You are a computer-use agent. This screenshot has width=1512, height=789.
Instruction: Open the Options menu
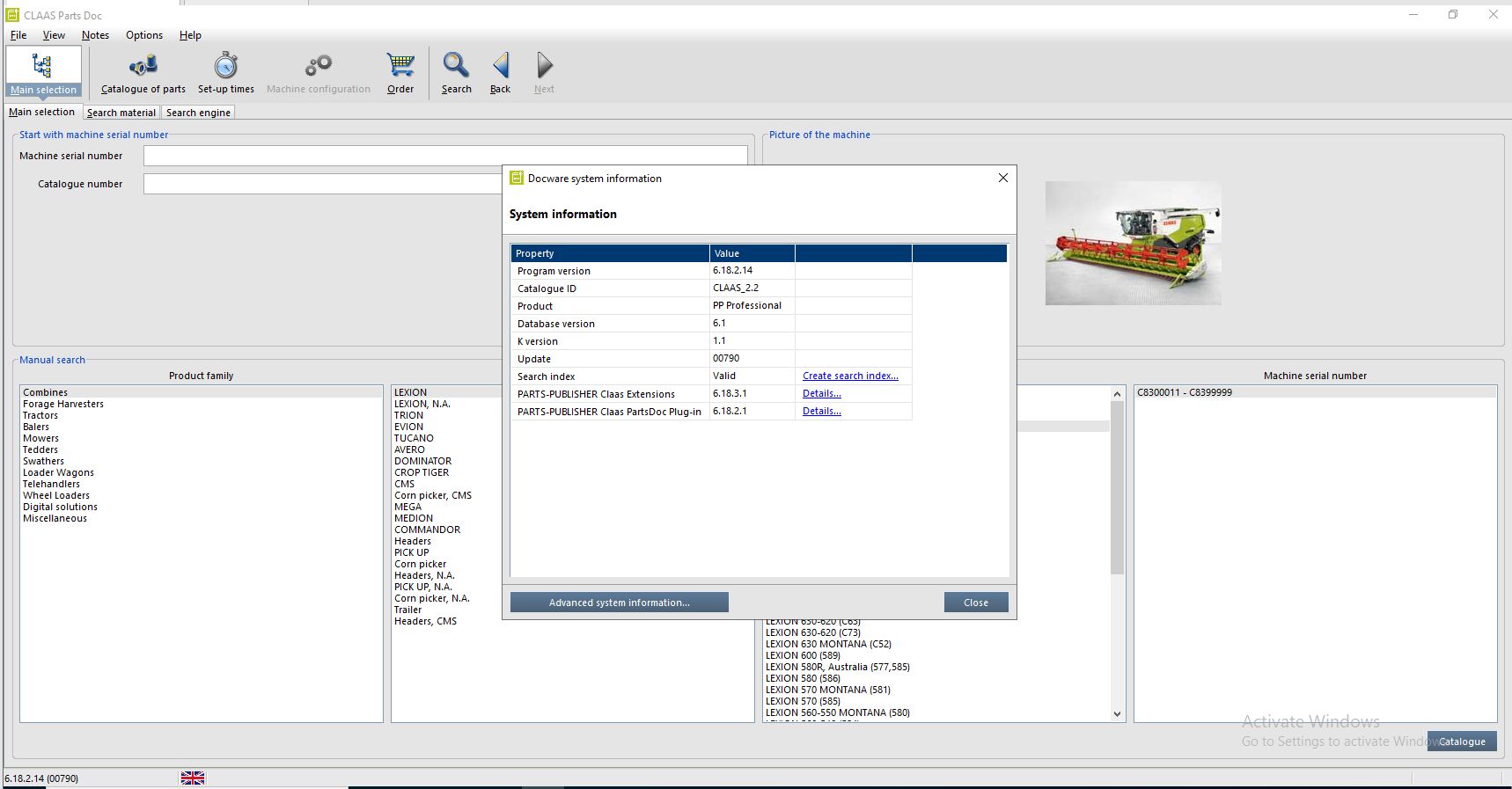144,35
